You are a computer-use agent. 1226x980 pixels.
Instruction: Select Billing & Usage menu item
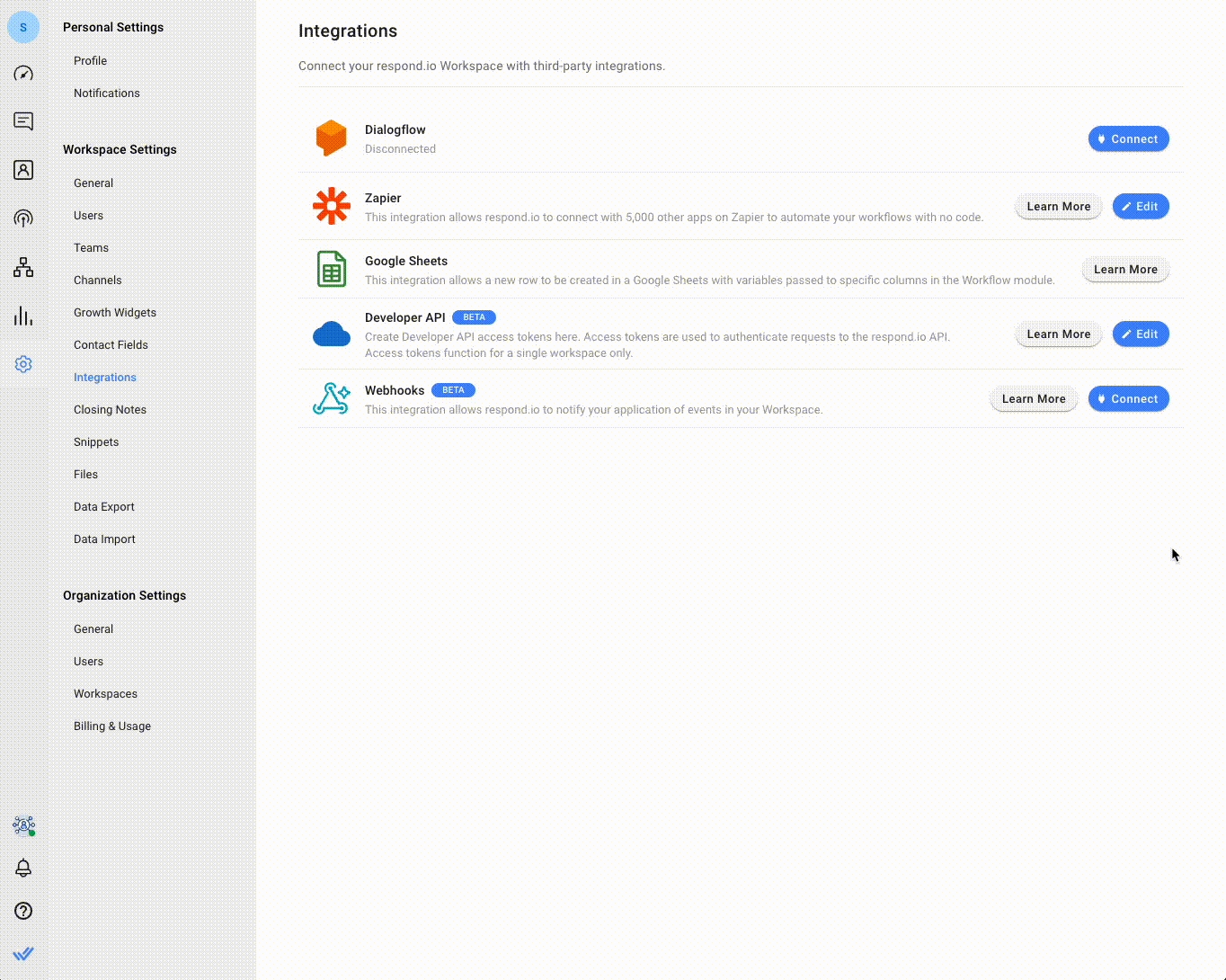click(x=112, y=726)
